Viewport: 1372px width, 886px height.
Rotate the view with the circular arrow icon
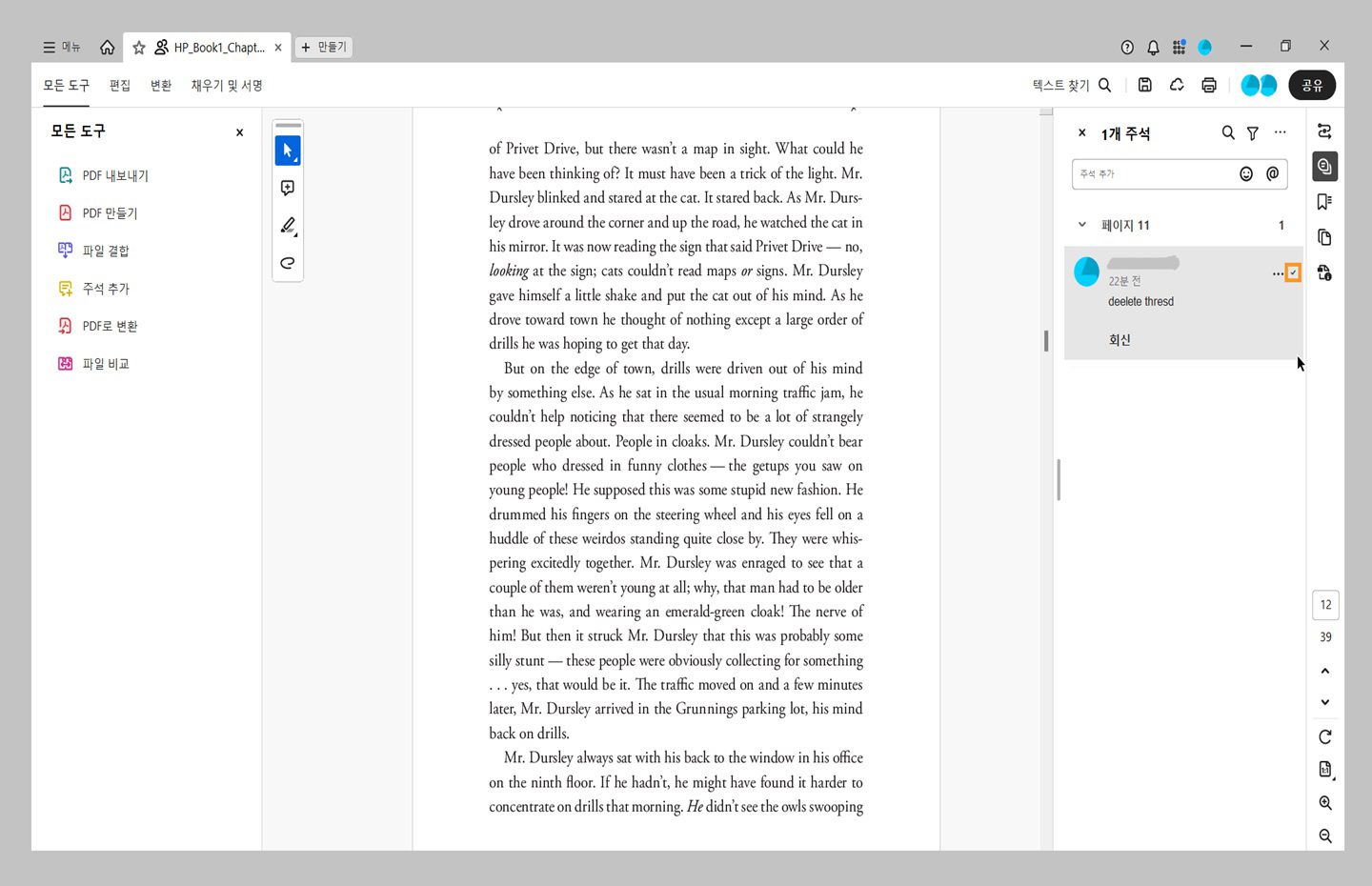pos(1325,736)
